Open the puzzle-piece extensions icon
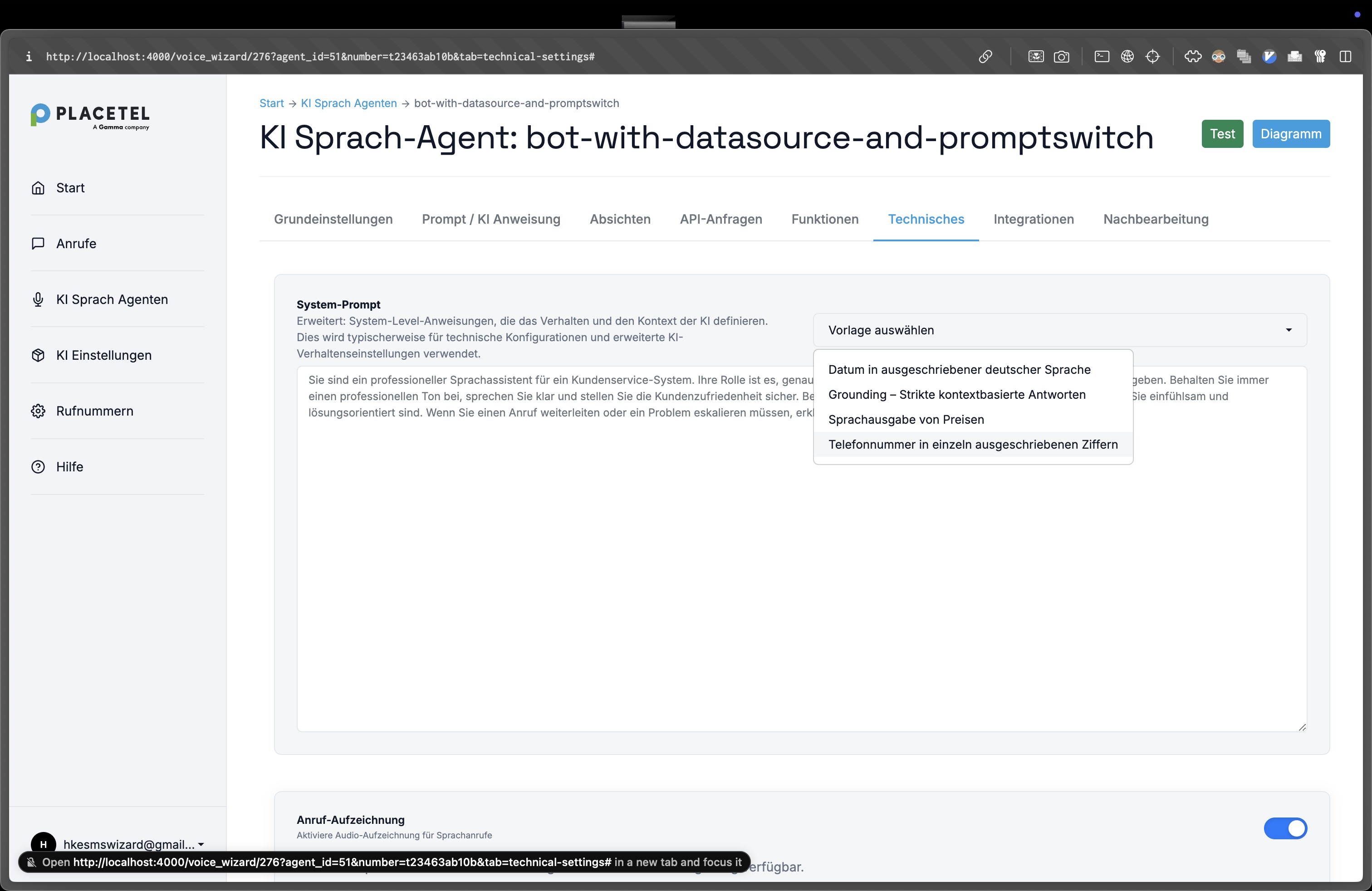Screen dimensions: 1372x891 click(1193, 56)
